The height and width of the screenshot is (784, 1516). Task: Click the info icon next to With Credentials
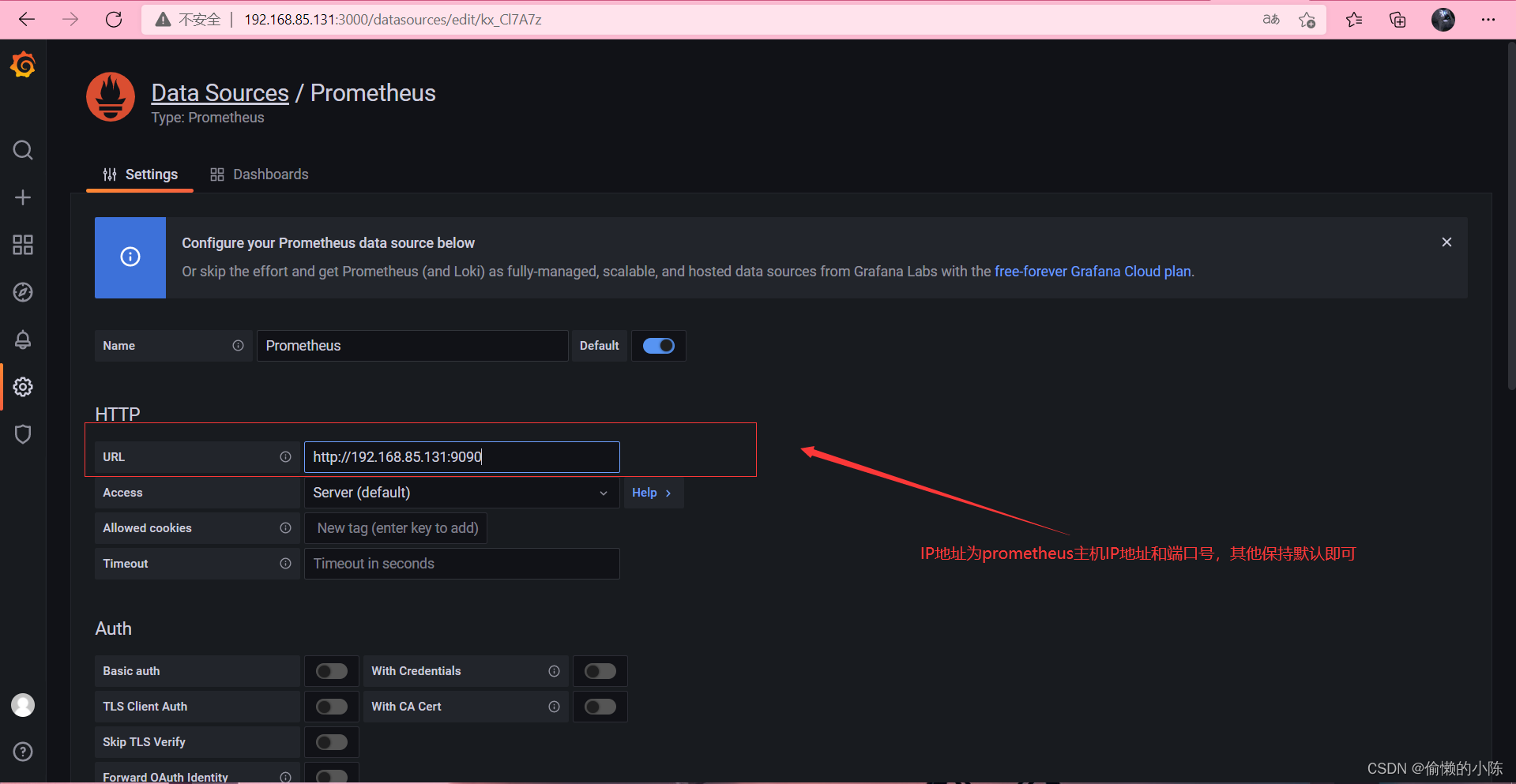click(554, 671)
